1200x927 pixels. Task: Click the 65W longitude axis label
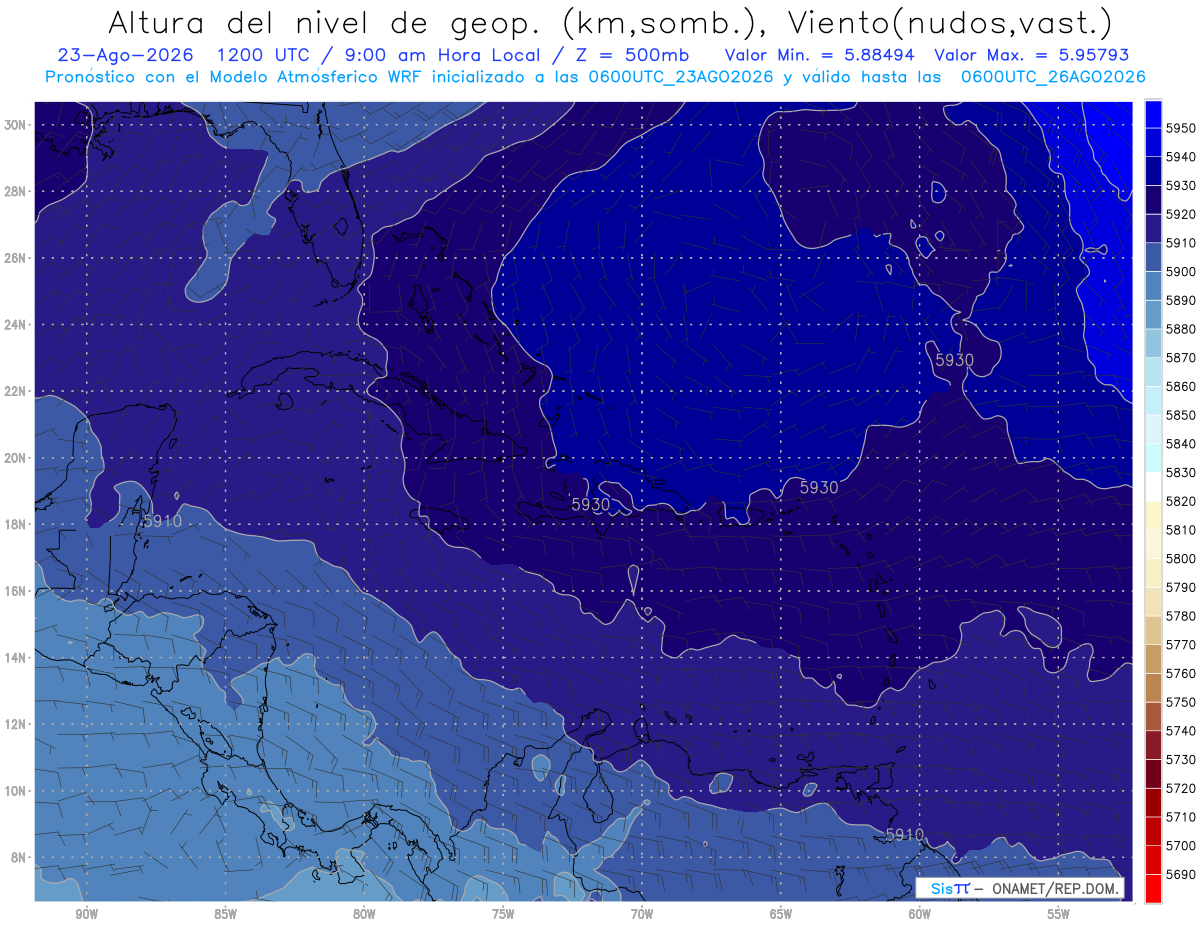click(x=781, y=915)
